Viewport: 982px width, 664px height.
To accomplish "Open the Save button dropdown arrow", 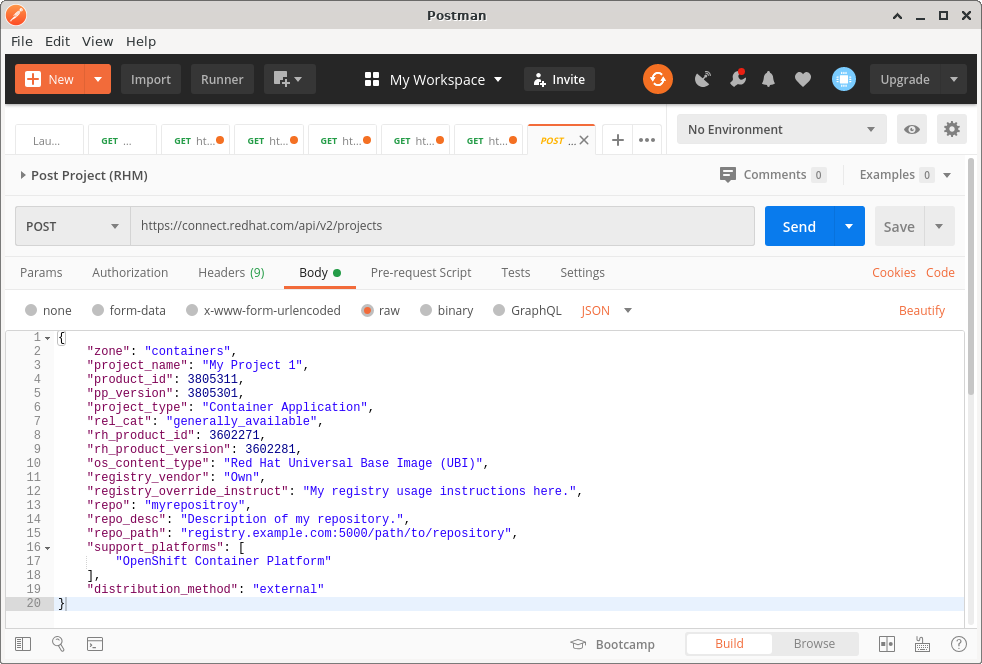I will coord(939,226).
